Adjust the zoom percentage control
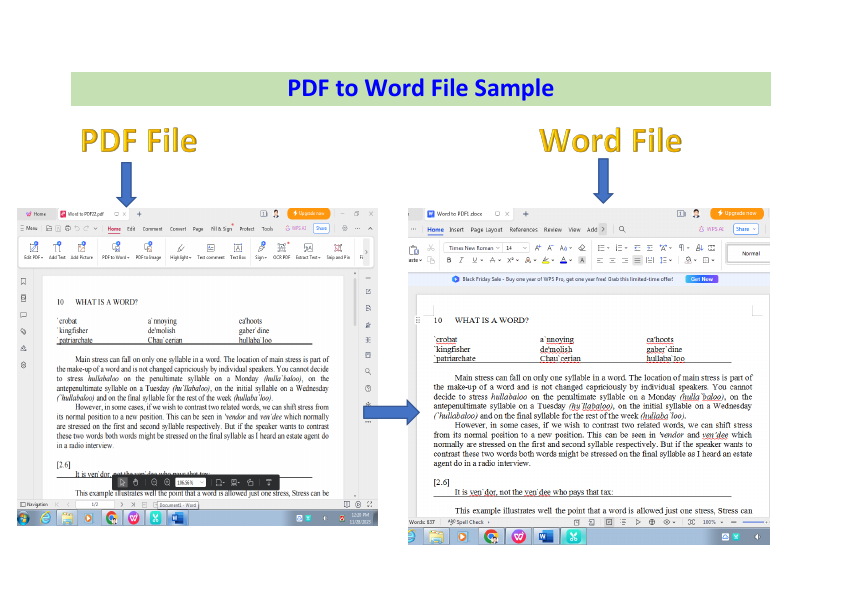842x595 pixels. (x=190, y=481)
